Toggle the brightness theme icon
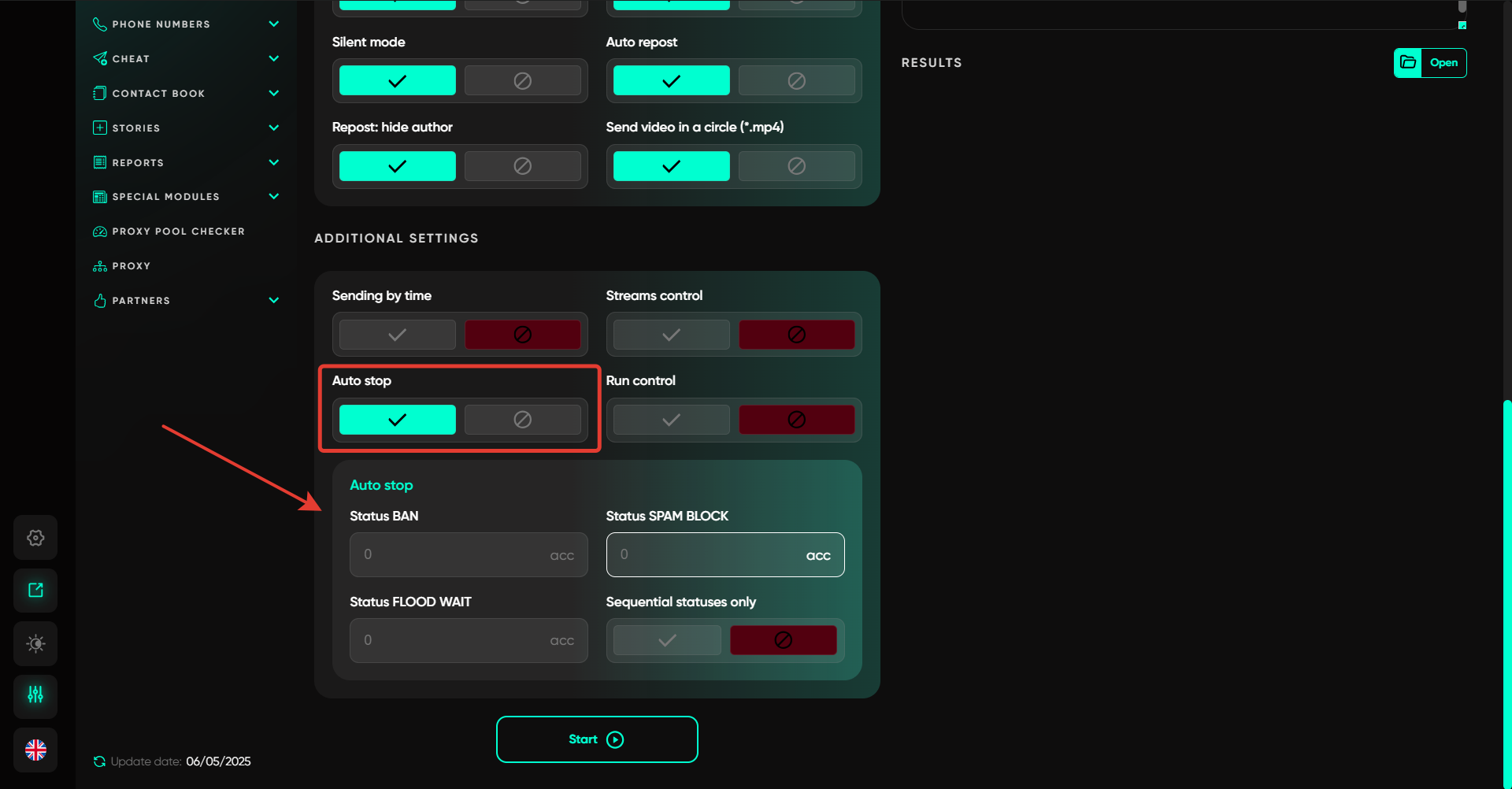The height and width of the screenshot is (789, 1512). tap(35, 643)
